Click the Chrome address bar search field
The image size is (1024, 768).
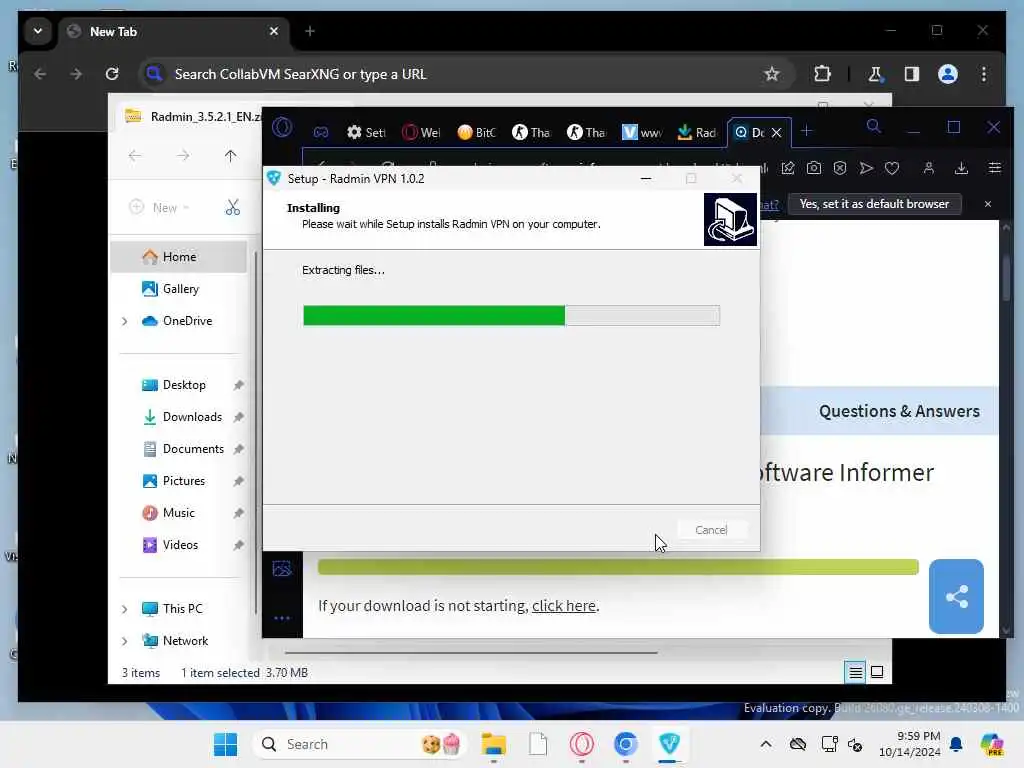(x=464, y=74)
